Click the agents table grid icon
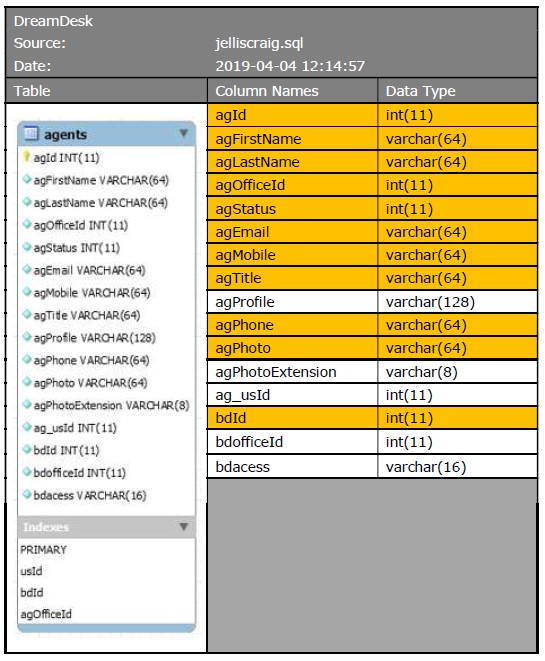This screenshot has height=661, width=545. [x=31, y=134]
